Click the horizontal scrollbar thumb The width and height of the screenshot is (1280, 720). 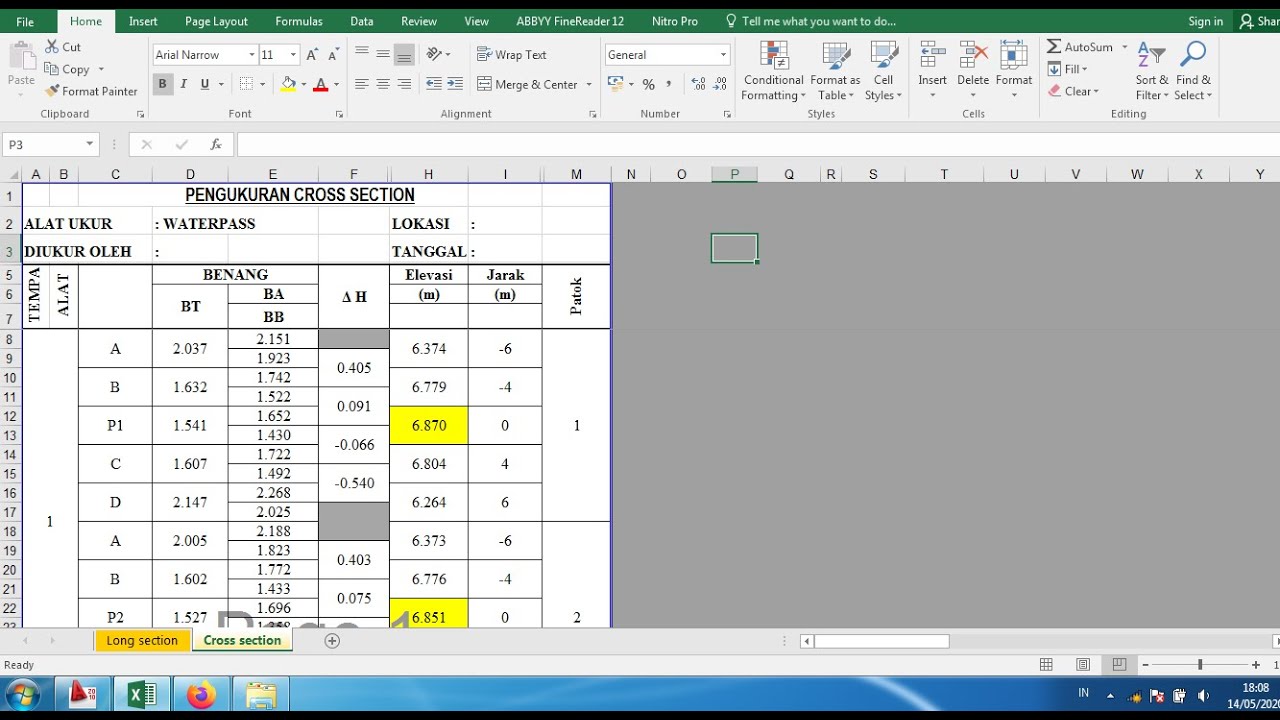pyautogui.click(x=881, y=641)
